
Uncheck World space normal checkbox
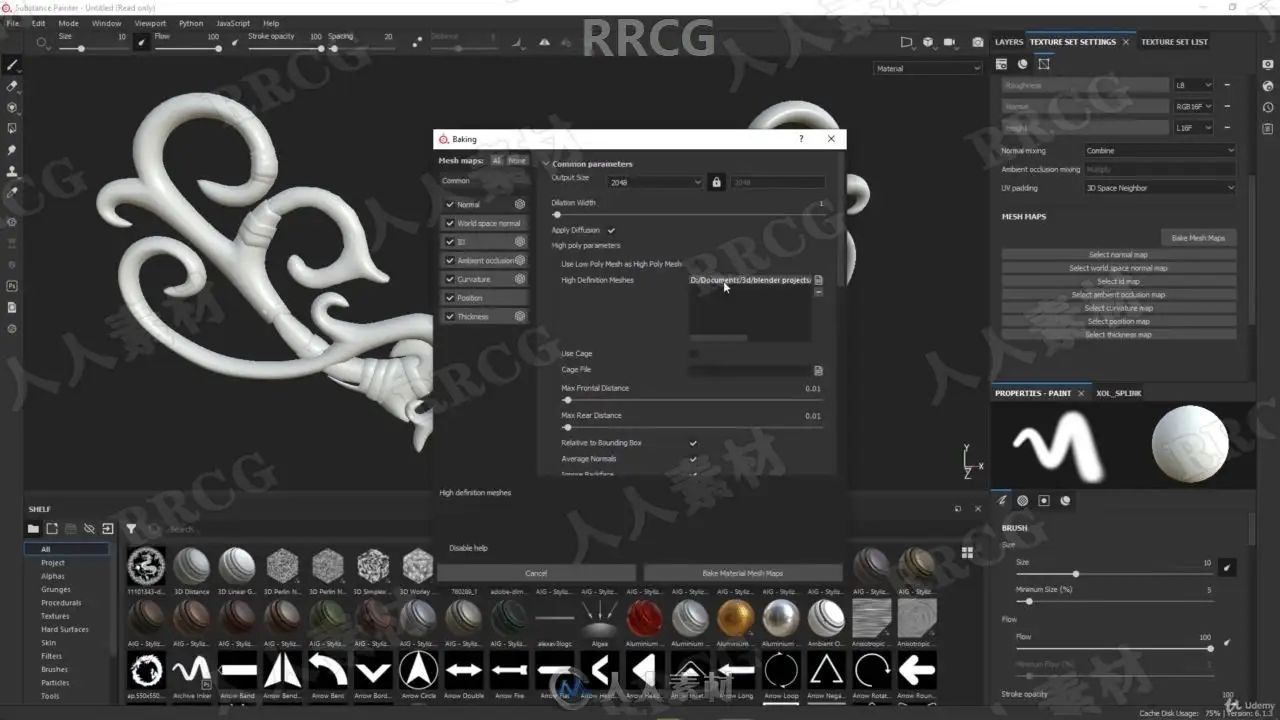pos(450,223)
